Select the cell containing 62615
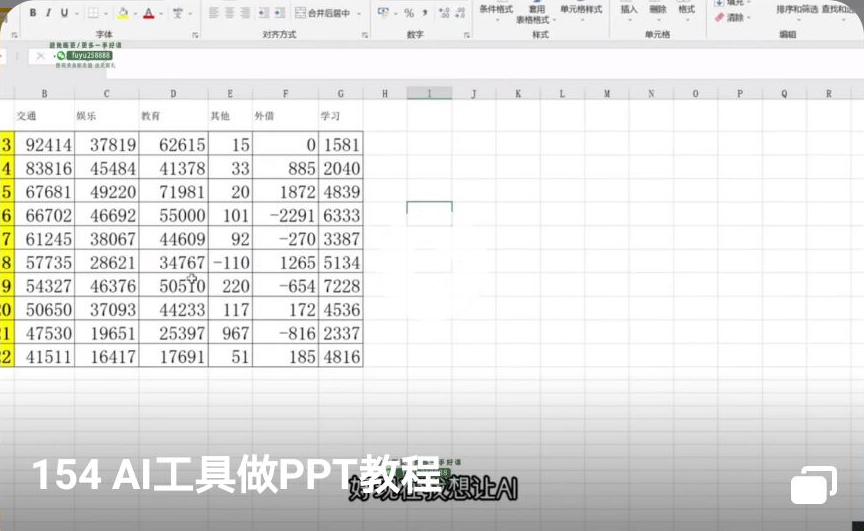The height and width of the screenshot is (531, 864). click(173, 145)
